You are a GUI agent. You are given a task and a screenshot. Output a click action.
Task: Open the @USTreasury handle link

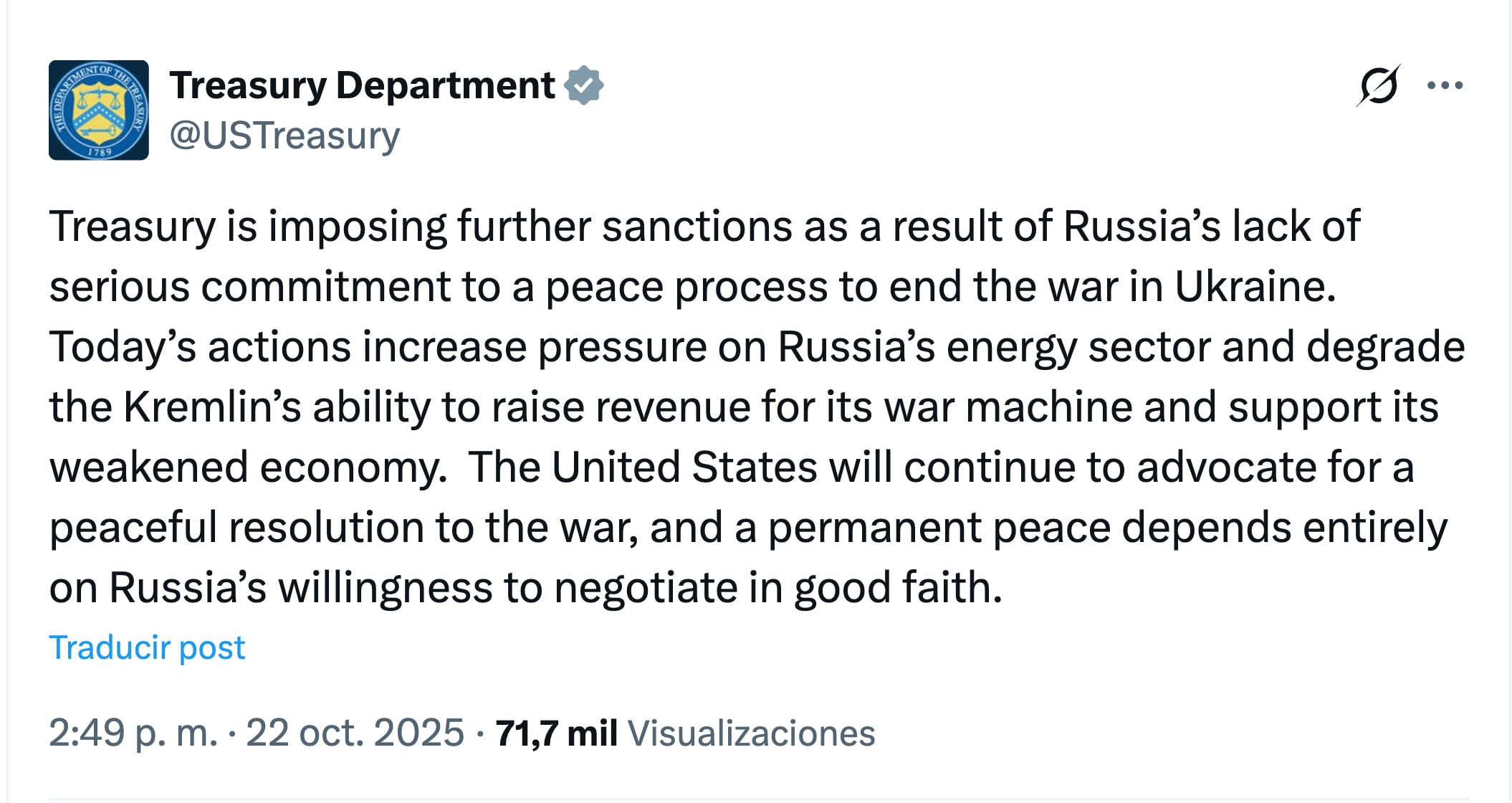click(284, 136)
